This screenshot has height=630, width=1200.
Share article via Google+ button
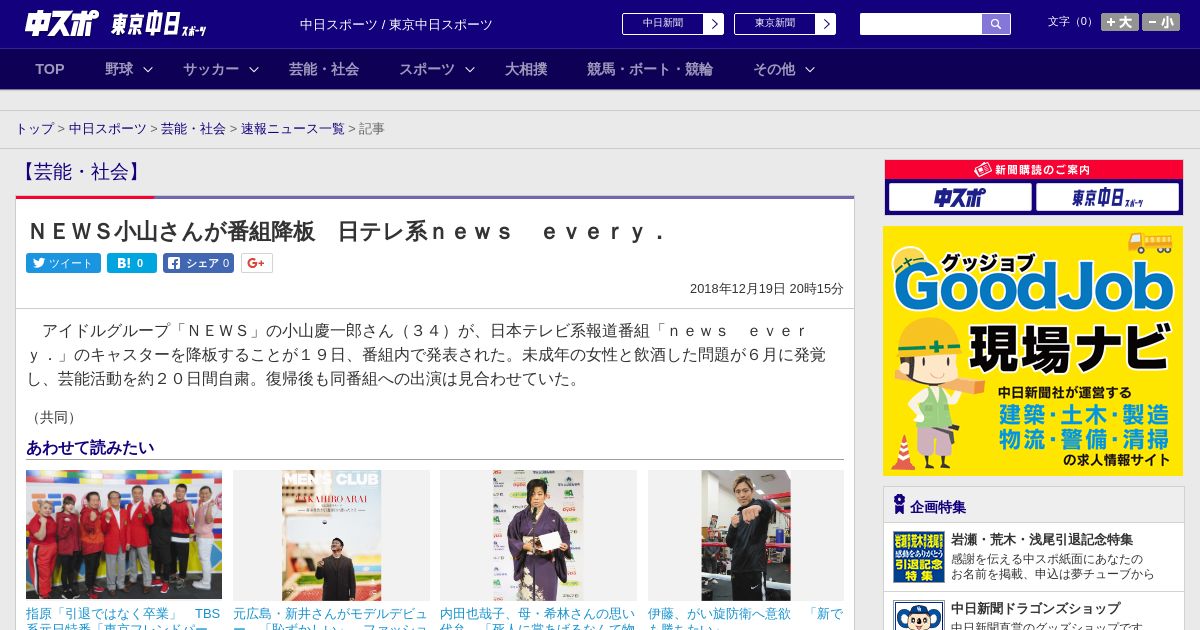click(x=256, y=263)
